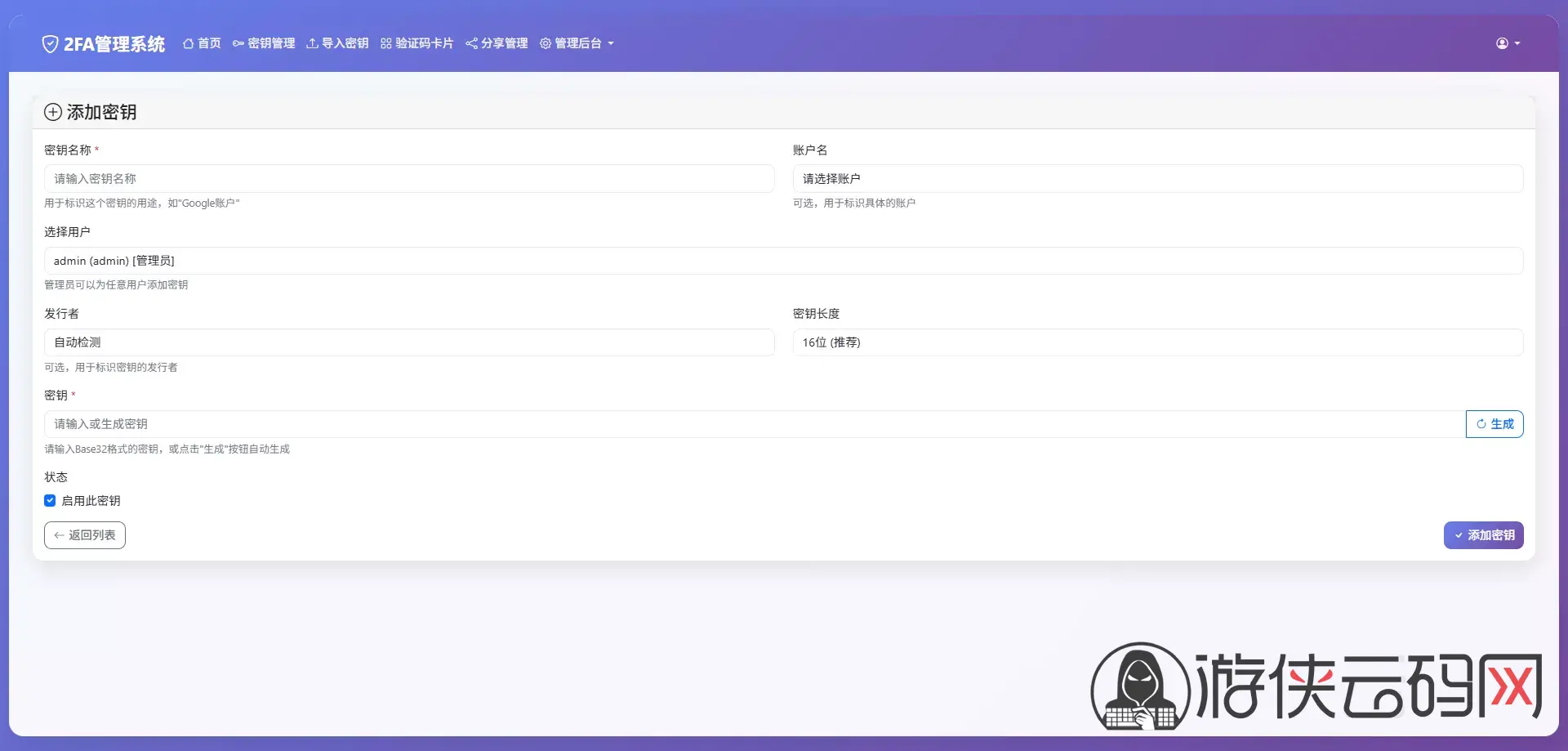Click the 2FA shield logo icon

point(50,44)
